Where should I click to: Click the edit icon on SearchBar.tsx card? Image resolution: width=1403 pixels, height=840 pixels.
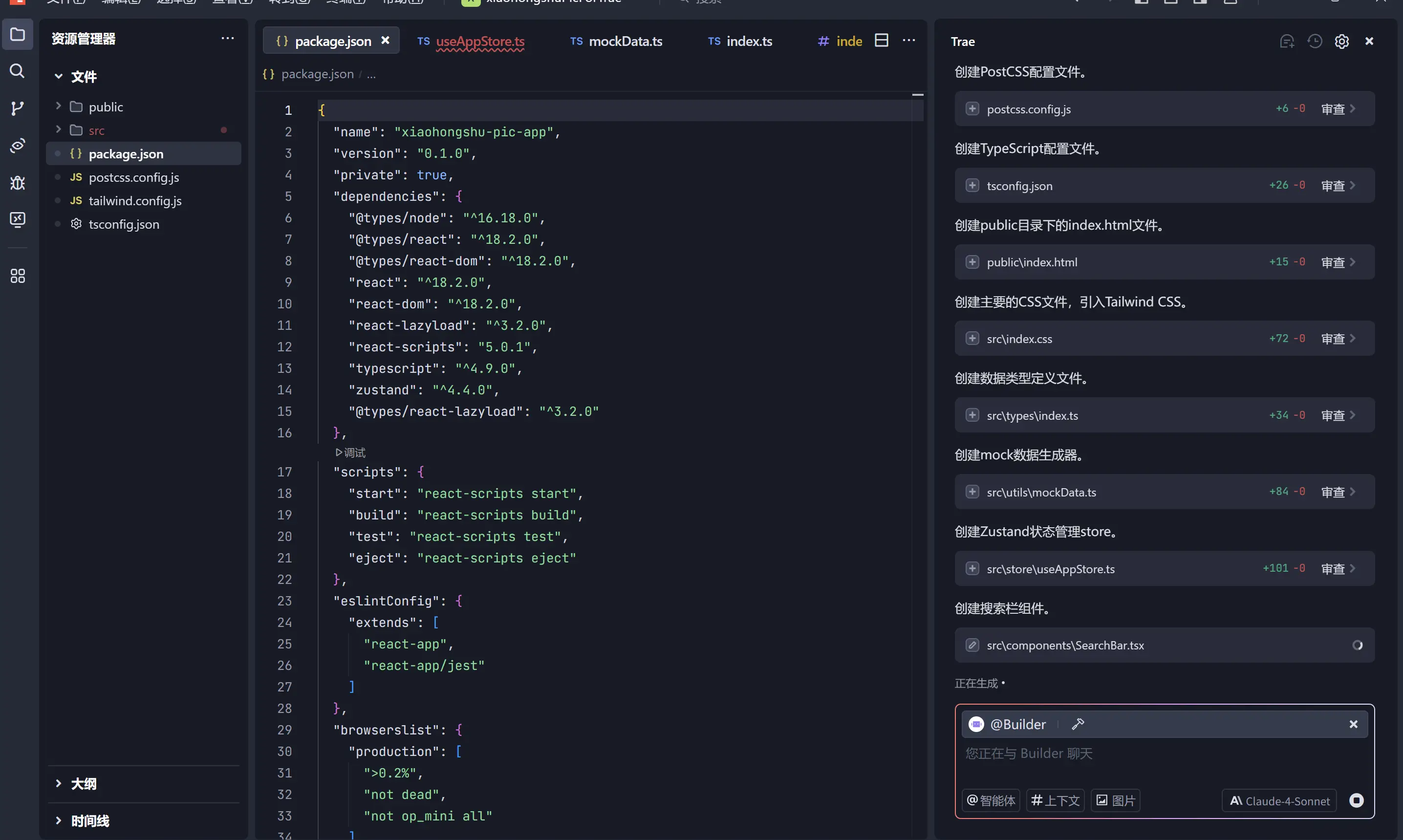point(972,645)
